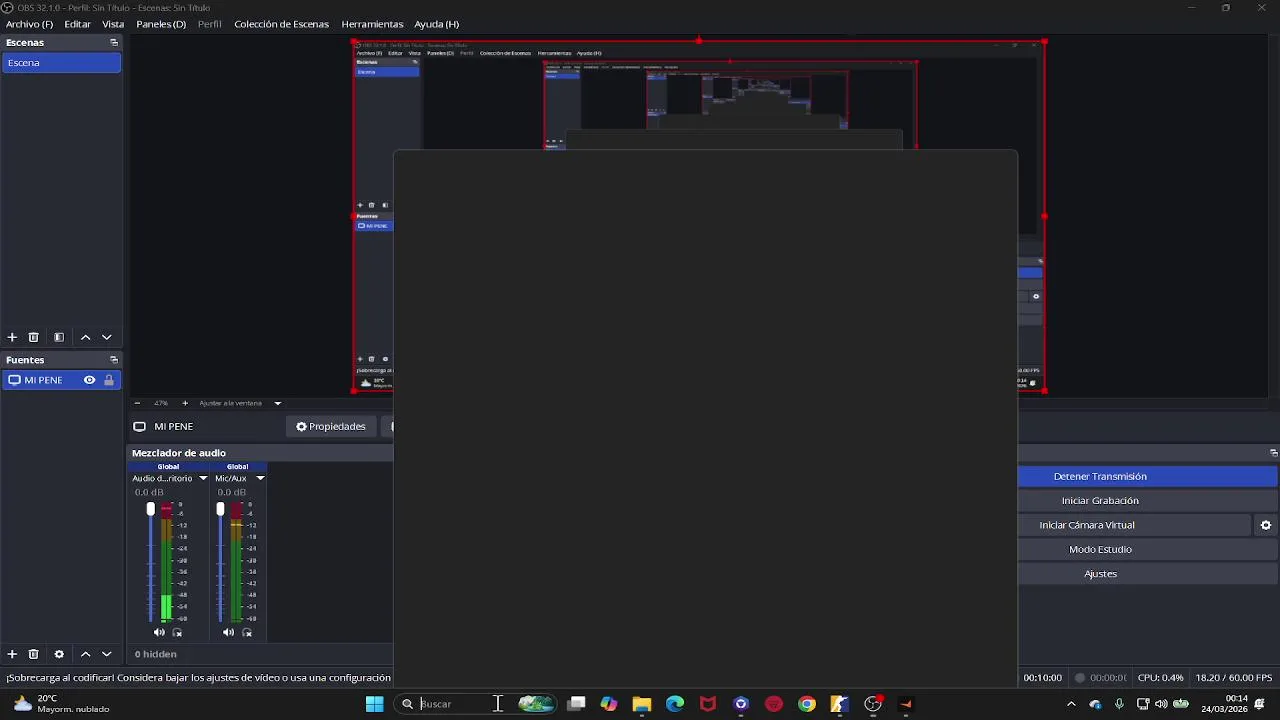Screen dimensions: 1280x720
Task: Open the Ayuda menu
Action: [x=436, y=24]
